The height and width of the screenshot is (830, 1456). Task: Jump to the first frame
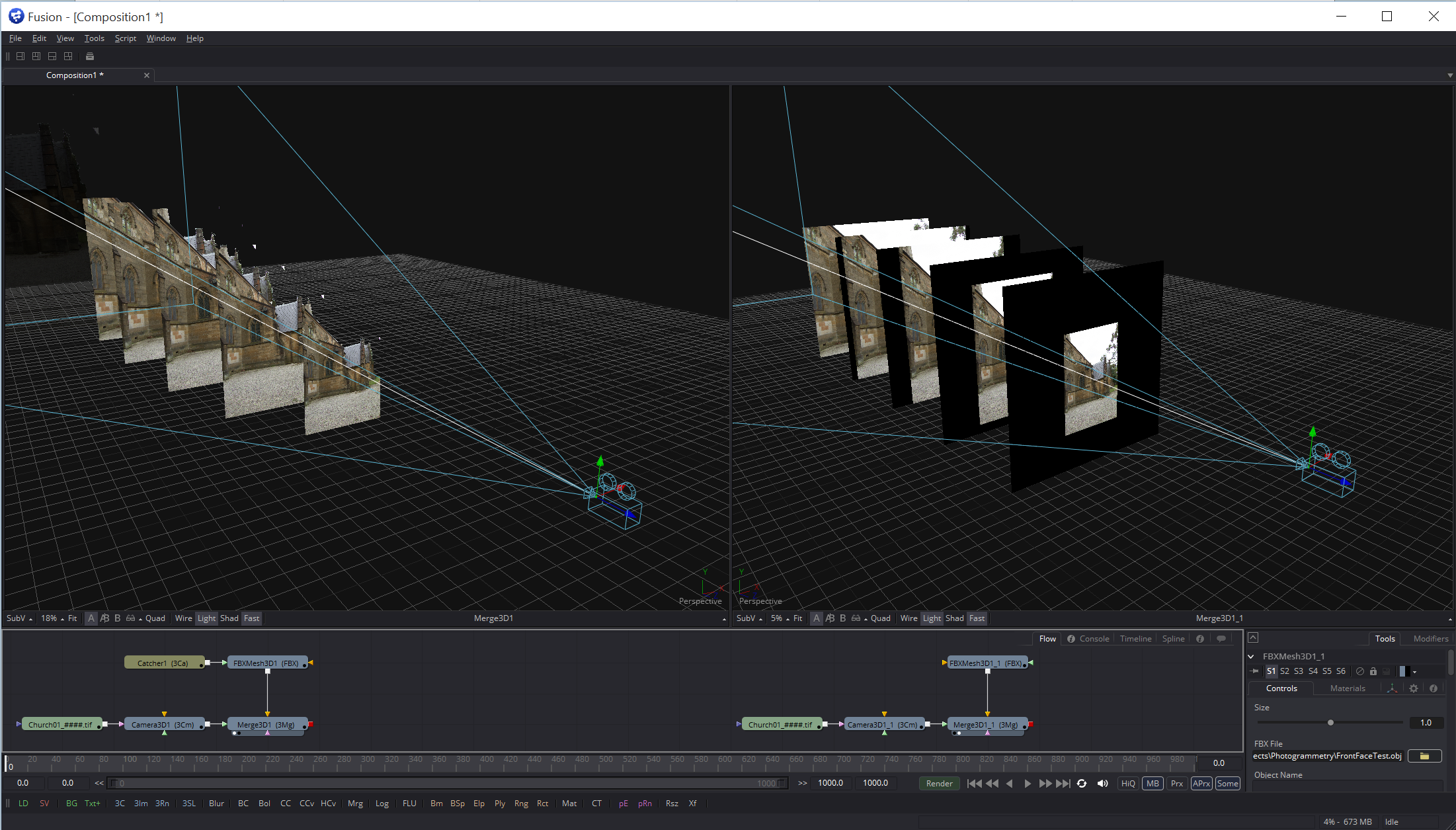pyautogui.click(x=974, y=783)
